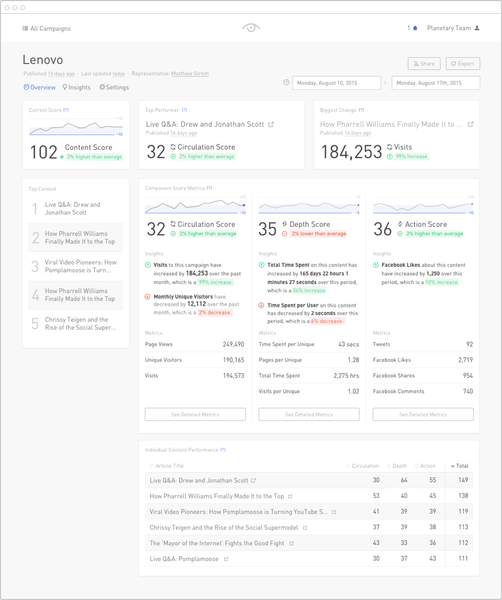
Task: Click red down icon by Depth Score average
Action: (285, 234)
